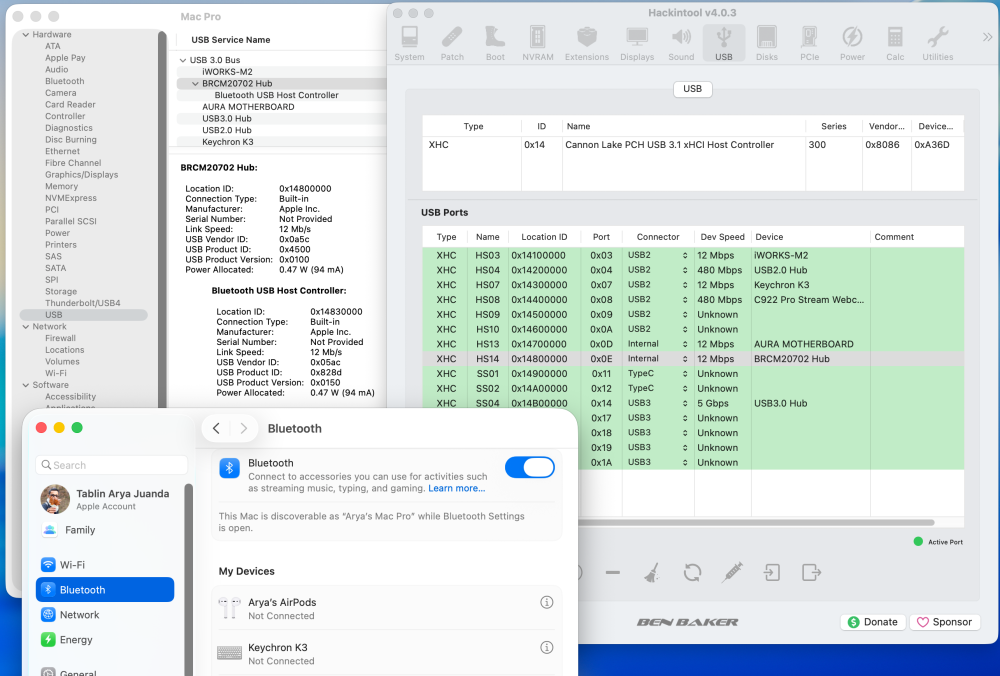Click the import icon in Hackintool
1000x676 pixels.
pos(772,573)
